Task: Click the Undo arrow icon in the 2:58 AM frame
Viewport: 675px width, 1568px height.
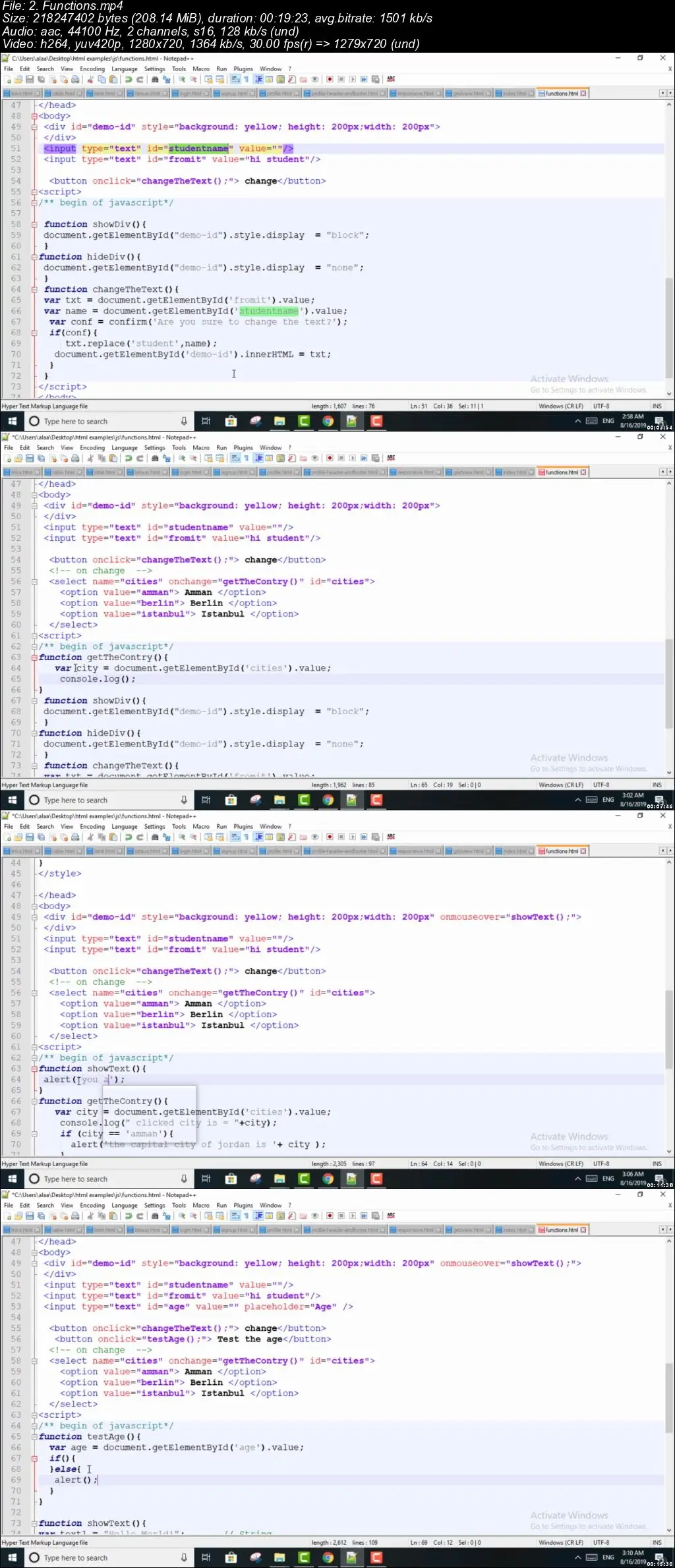Action: (x=129, y=79)
